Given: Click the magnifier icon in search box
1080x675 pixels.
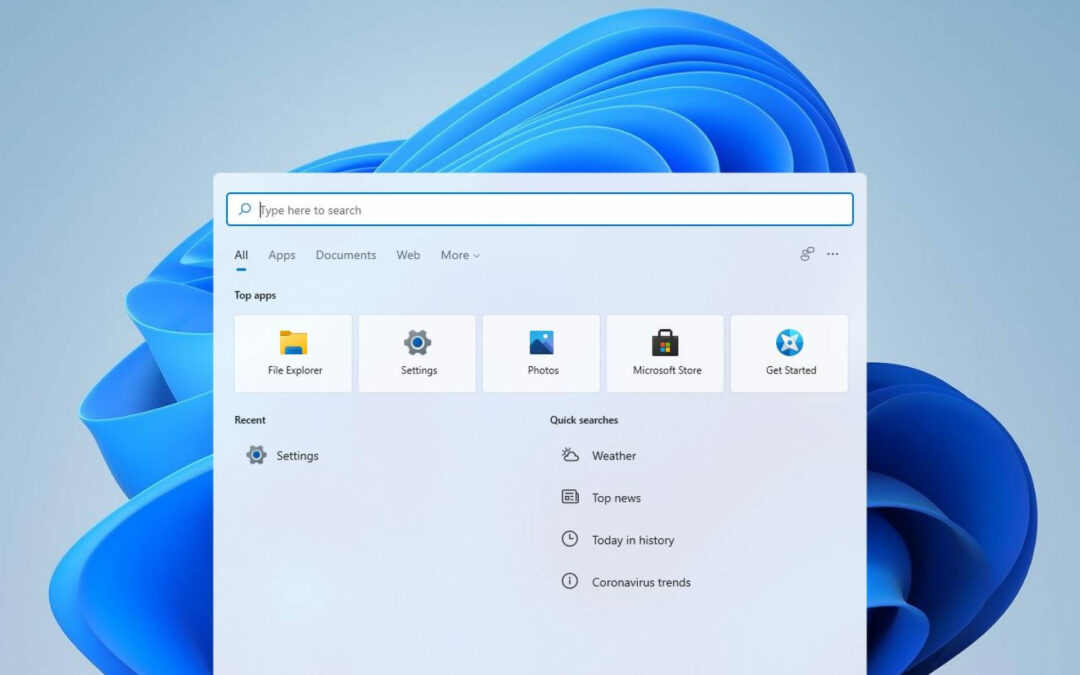Looking at the screenshot, I should (x=245, y=209).
